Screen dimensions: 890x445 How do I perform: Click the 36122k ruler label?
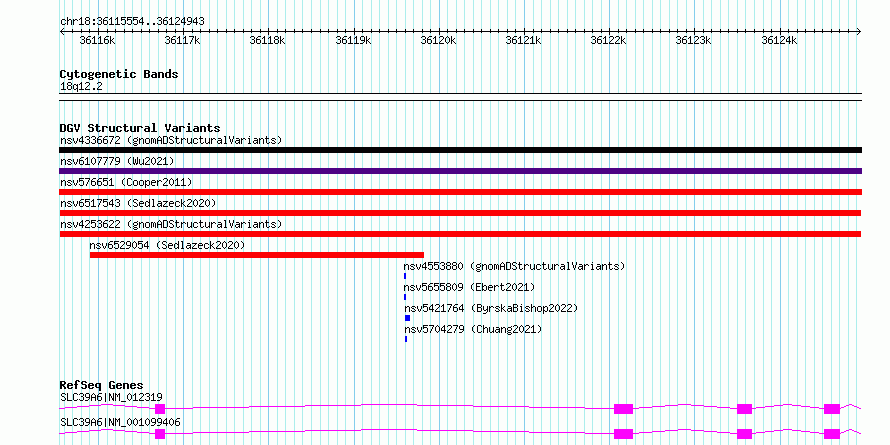[x=608, y=40]
